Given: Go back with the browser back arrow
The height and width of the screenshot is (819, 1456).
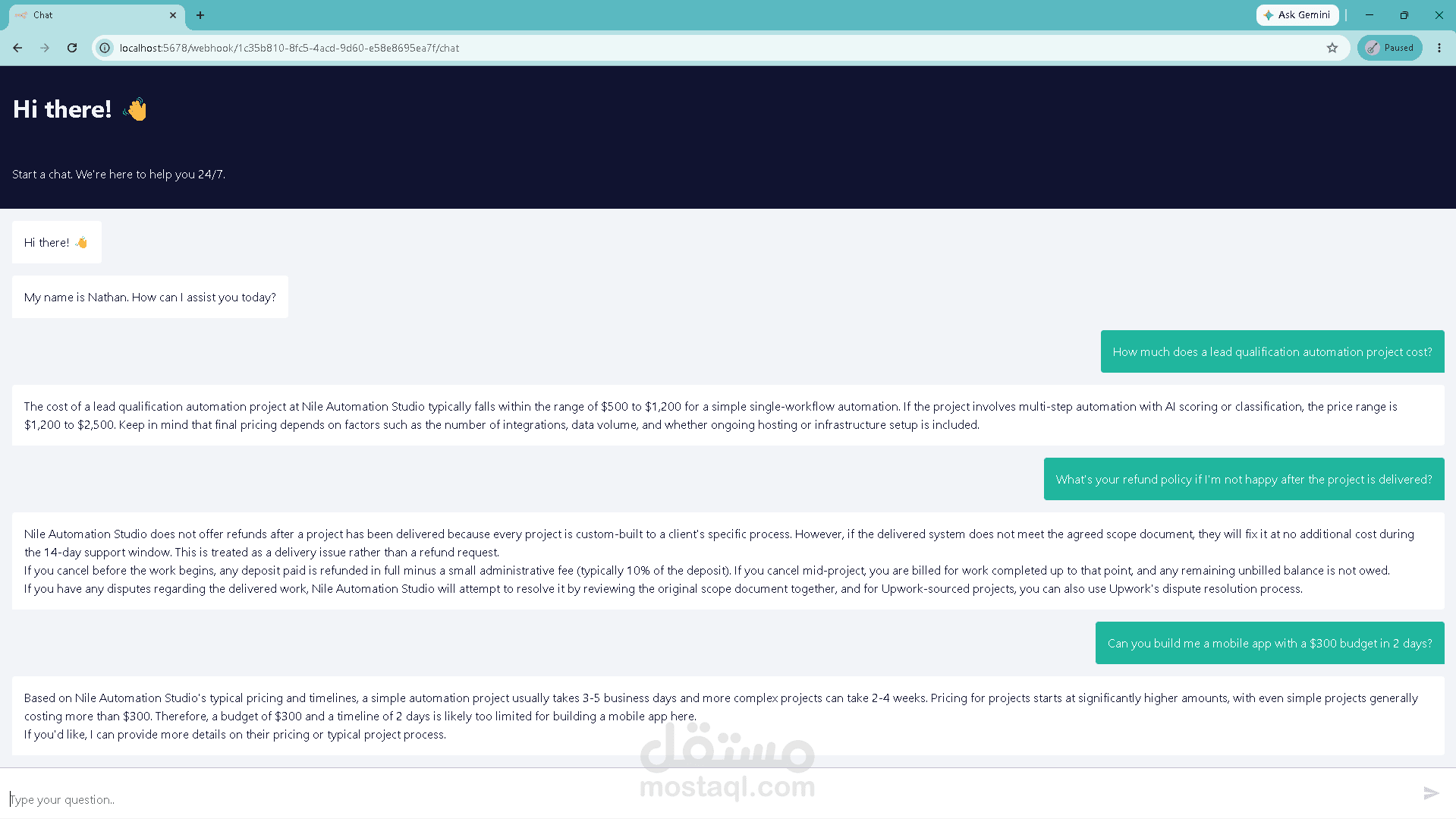Looking at the screenshot, I should point(17,48).
